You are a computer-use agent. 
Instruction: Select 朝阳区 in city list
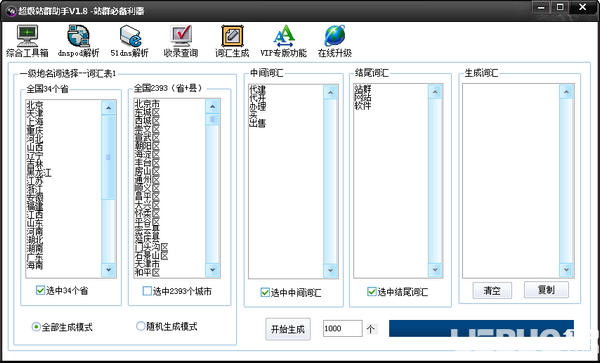pyautogui.click(x=147, y=145)
